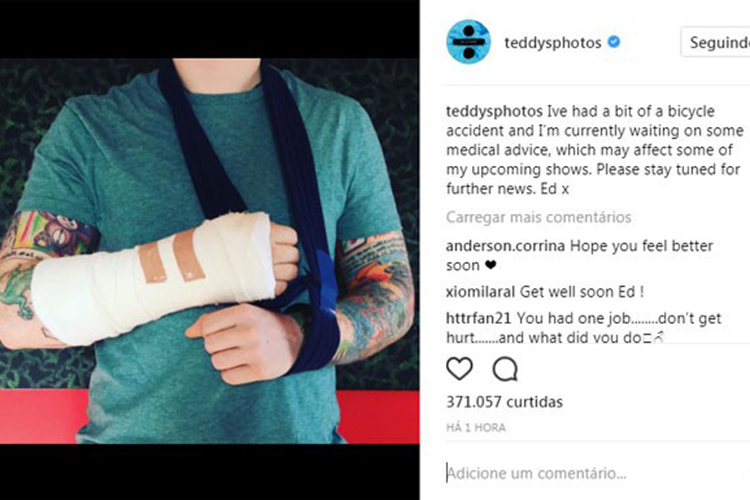Visit xiomilaral's profile

coord(480,291)
